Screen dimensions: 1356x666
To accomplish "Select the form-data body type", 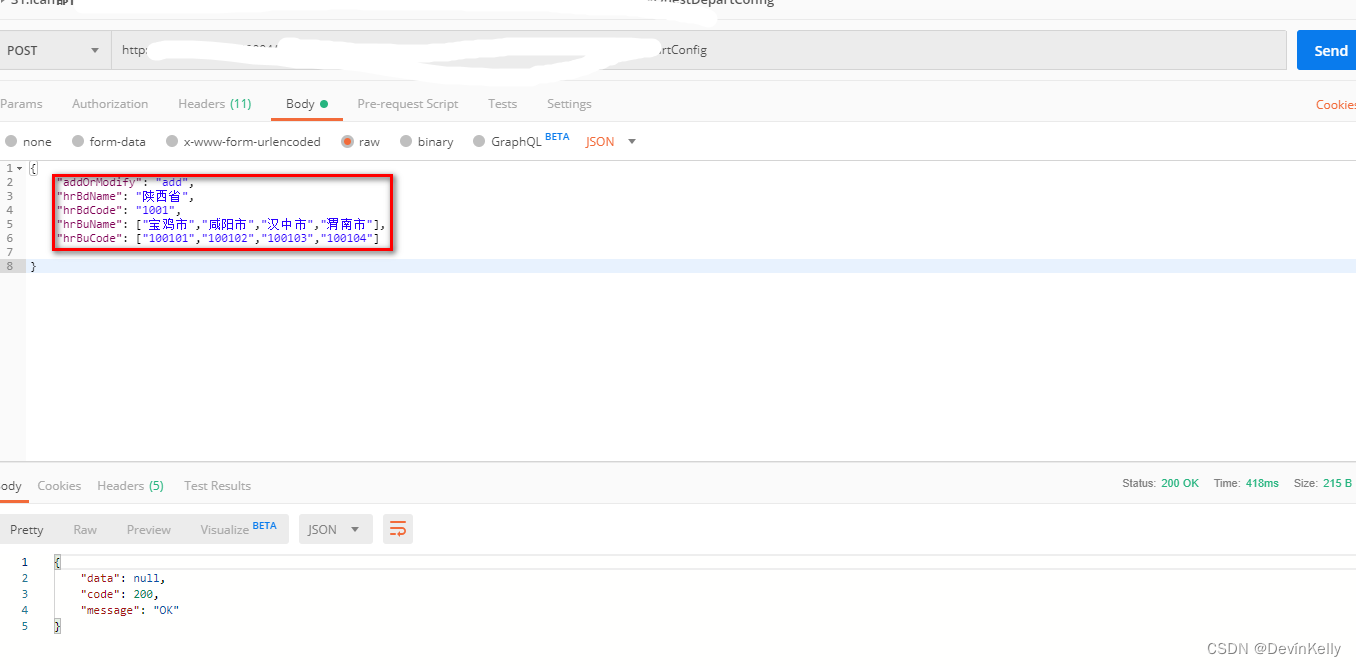I will pos(109,141).
